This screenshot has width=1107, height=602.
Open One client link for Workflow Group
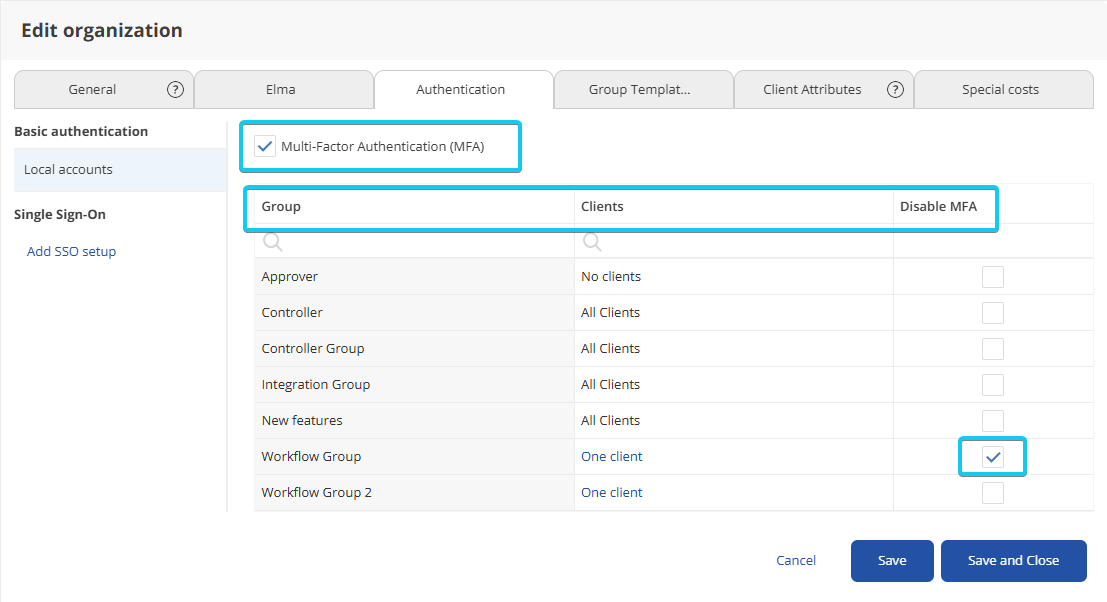(611, 457)
